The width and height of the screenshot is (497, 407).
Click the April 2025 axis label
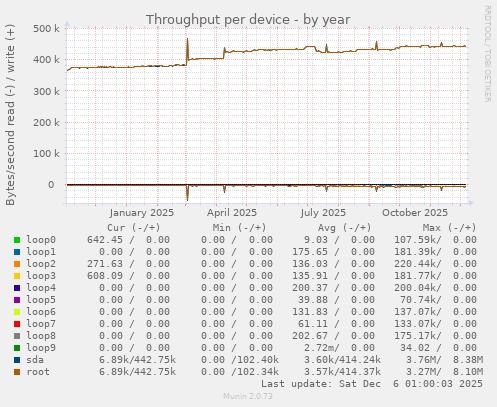point(232,213)
